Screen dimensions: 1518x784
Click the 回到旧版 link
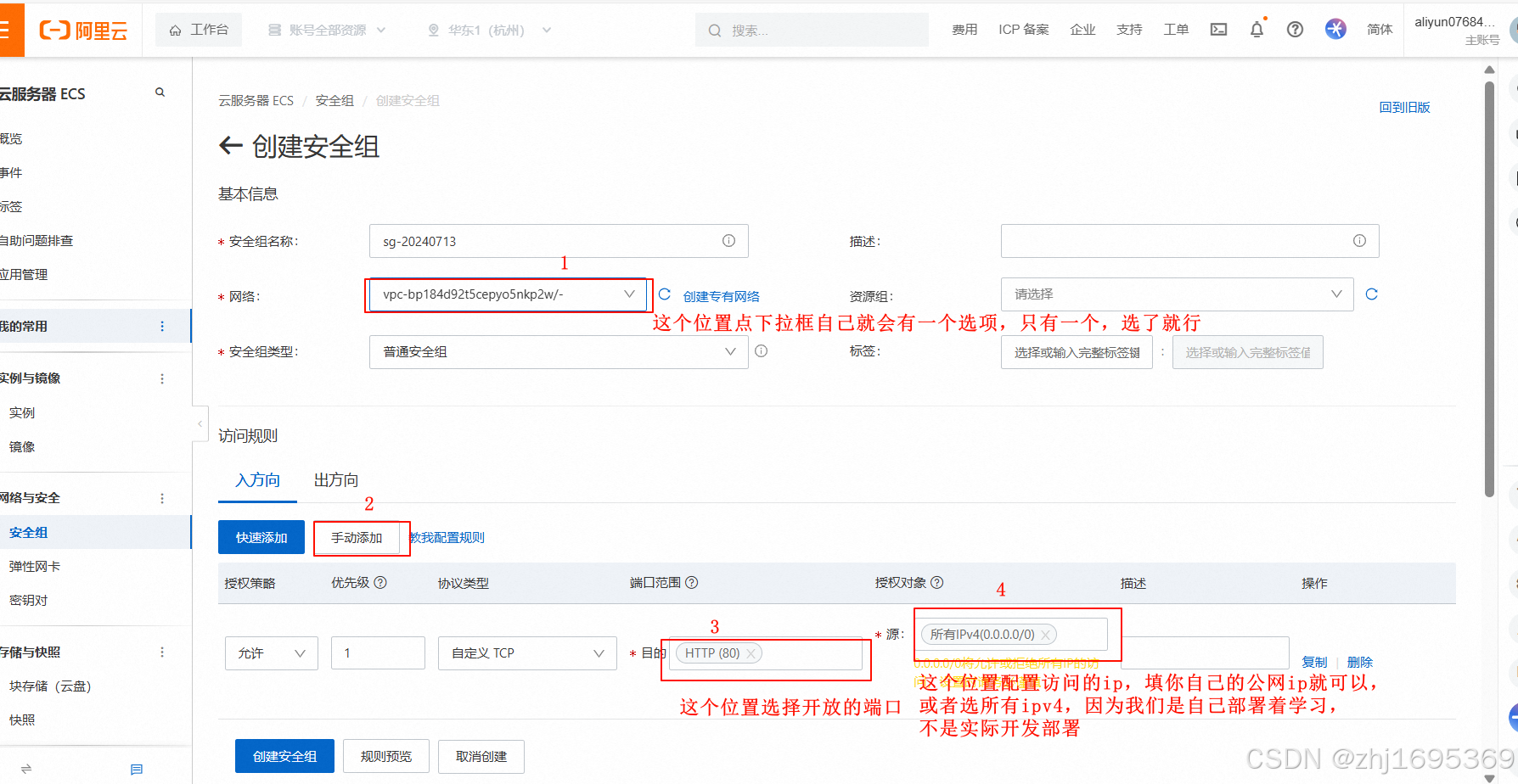[1404, 107]
